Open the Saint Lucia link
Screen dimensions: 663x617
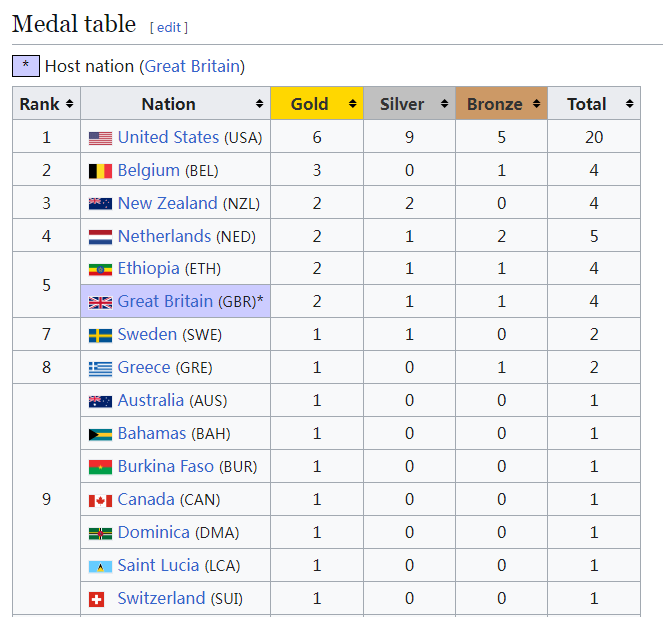point(158,565)
